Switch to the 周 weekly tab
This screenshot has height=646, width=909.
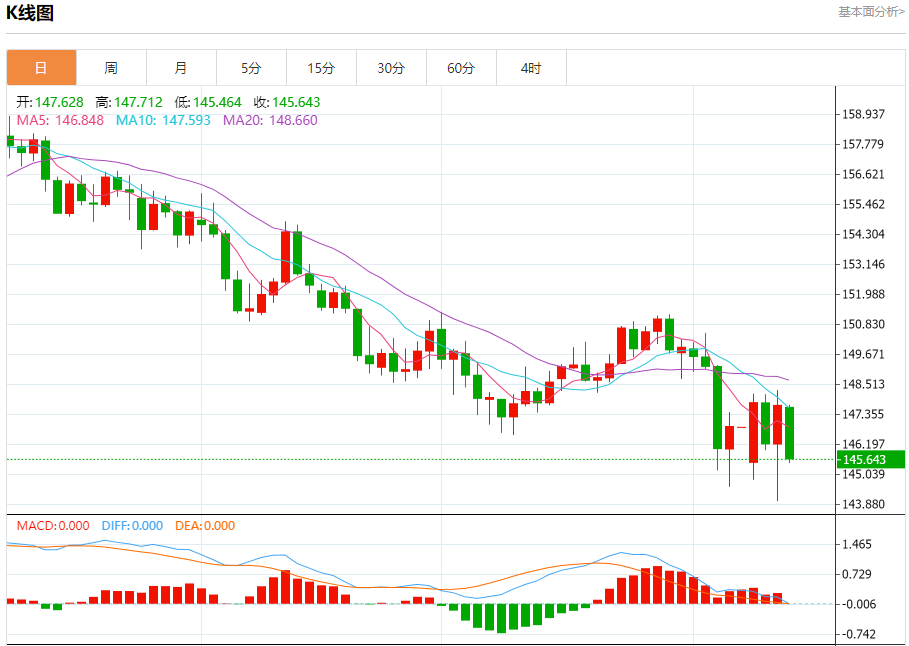tap(111, 68)
